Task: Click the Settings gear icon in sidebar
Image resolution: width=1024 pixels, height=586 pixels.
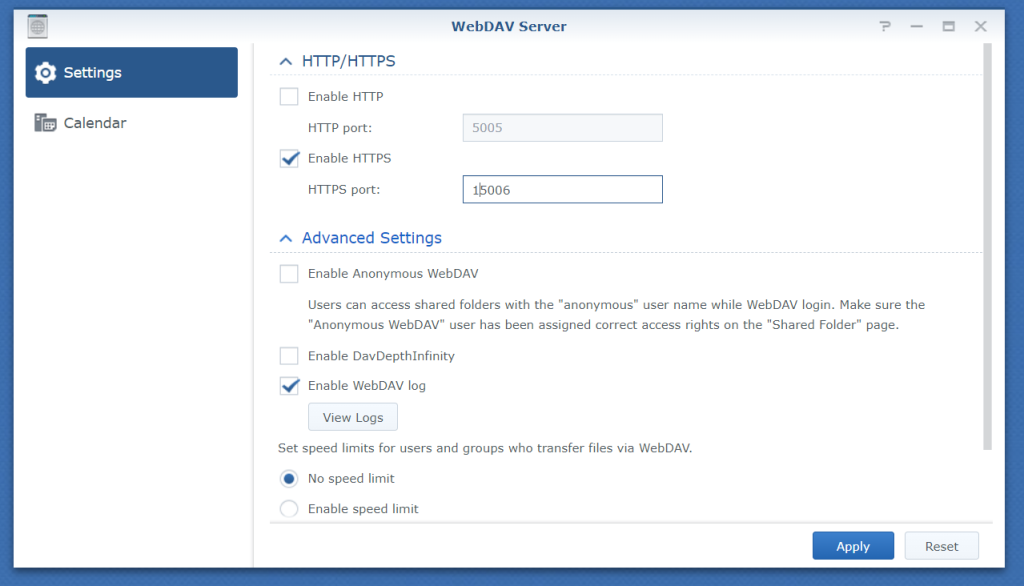Action: (45, 73)
